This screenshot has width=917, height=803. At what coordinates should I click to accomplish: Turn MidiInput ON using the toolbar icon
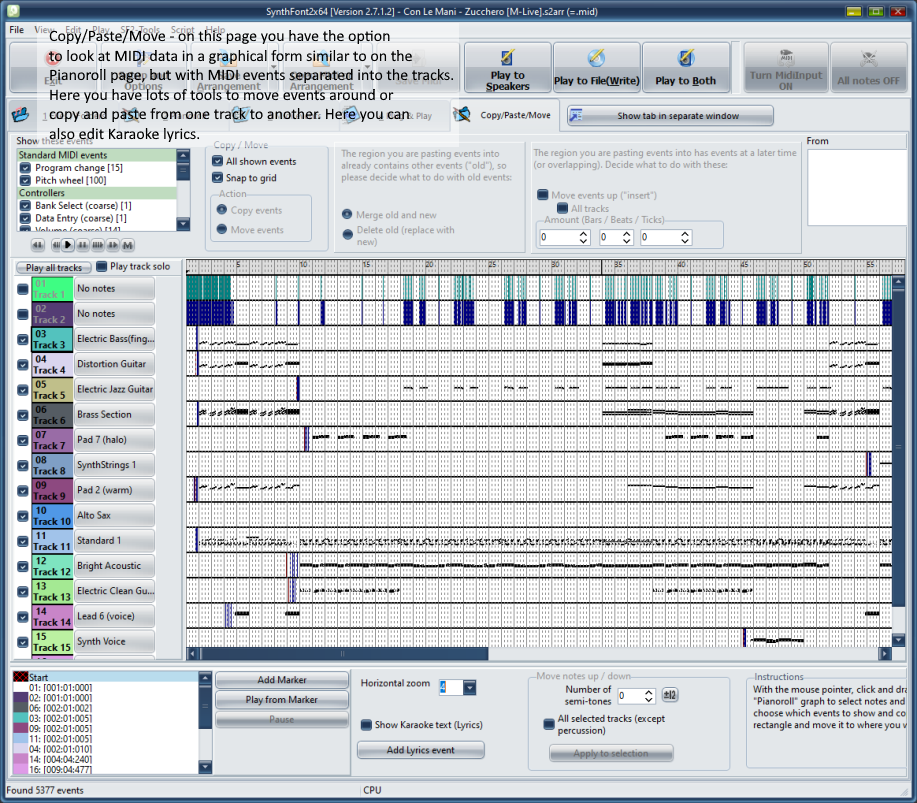tap(785, 57)
